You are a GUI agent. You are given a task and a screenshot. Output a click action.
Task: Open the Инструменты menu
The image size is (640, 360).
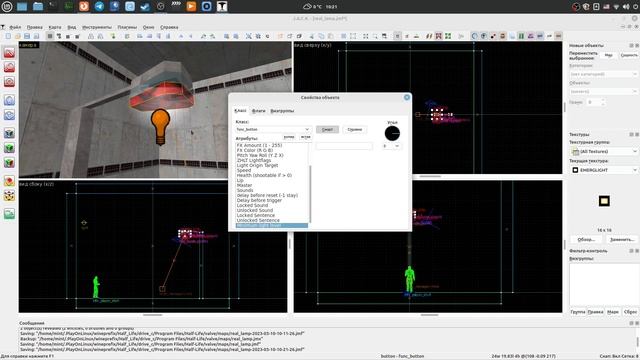[97, 27]
